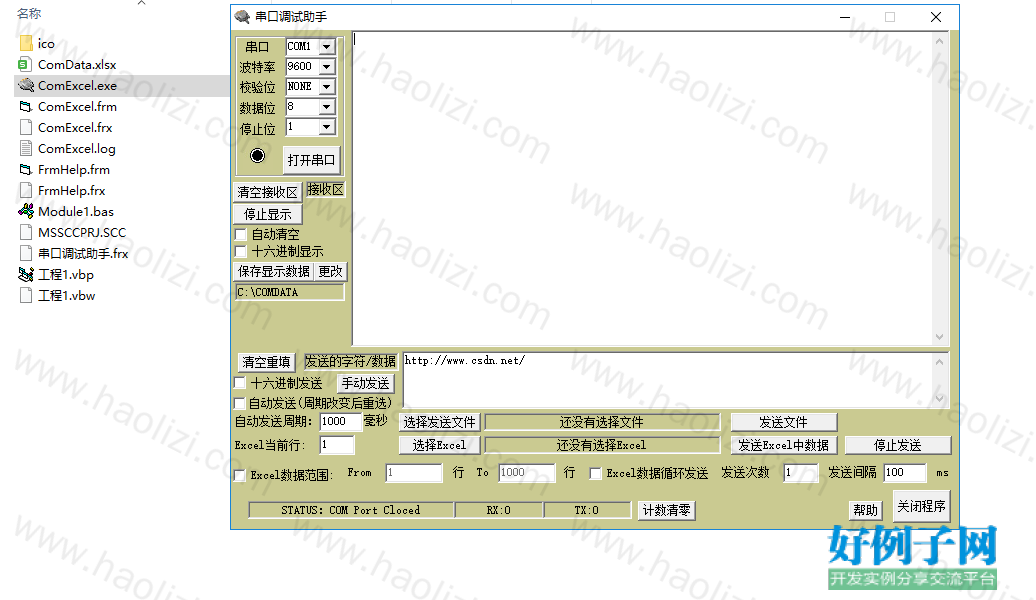Click the serial assistant title bar icon
The height and width of the screenshot is (600, 1036).
(x=242, y=17)
